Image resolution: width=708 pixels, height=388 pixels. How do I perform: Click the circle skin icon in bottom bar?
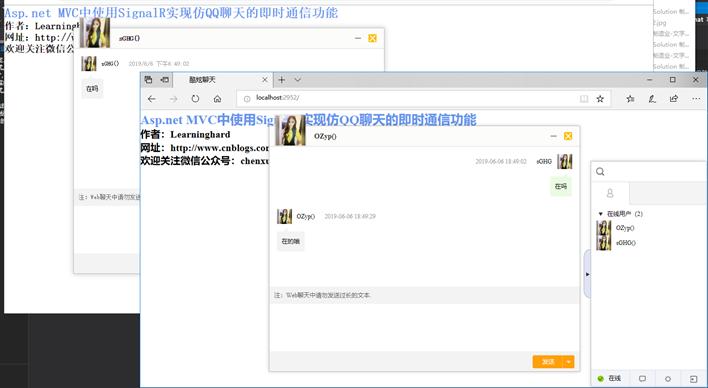point(668,379)
